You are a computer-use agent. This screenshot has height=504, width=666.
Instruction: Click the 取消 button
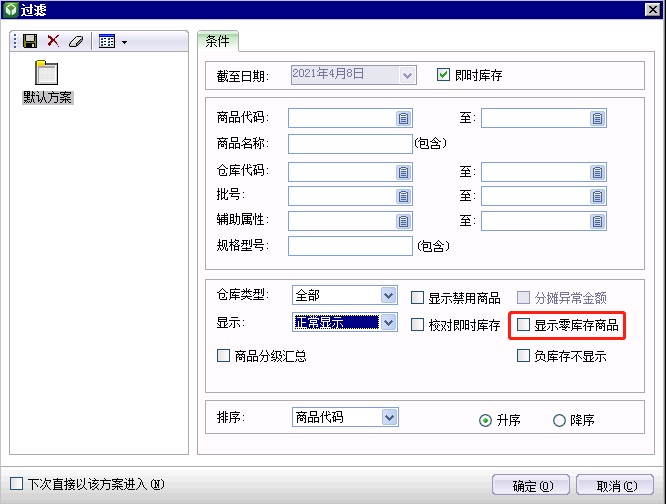[616, 485]
